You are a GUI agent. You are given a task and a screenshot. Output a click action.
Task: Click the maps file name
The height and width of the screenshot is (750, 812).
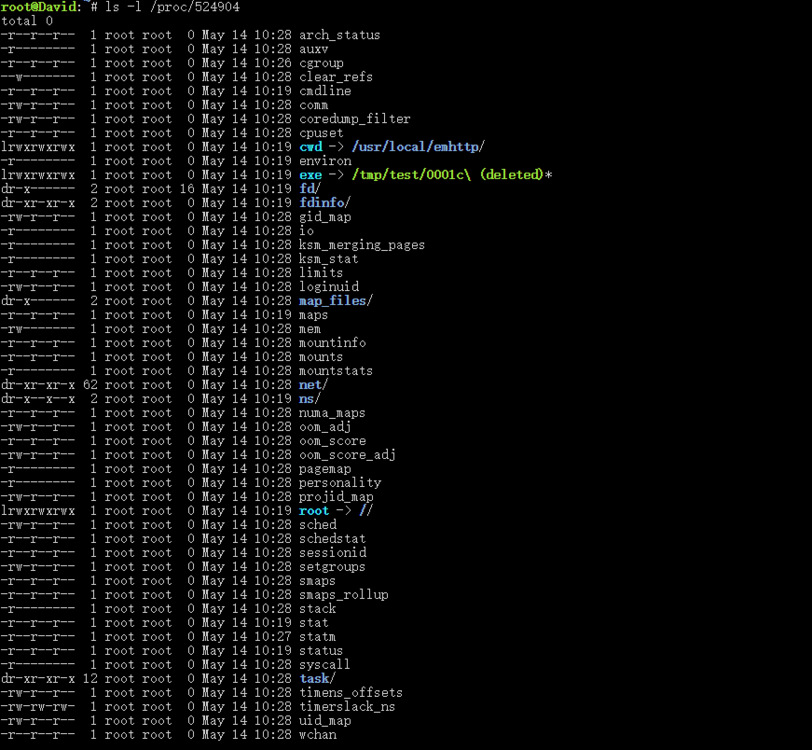pos(313,315)
